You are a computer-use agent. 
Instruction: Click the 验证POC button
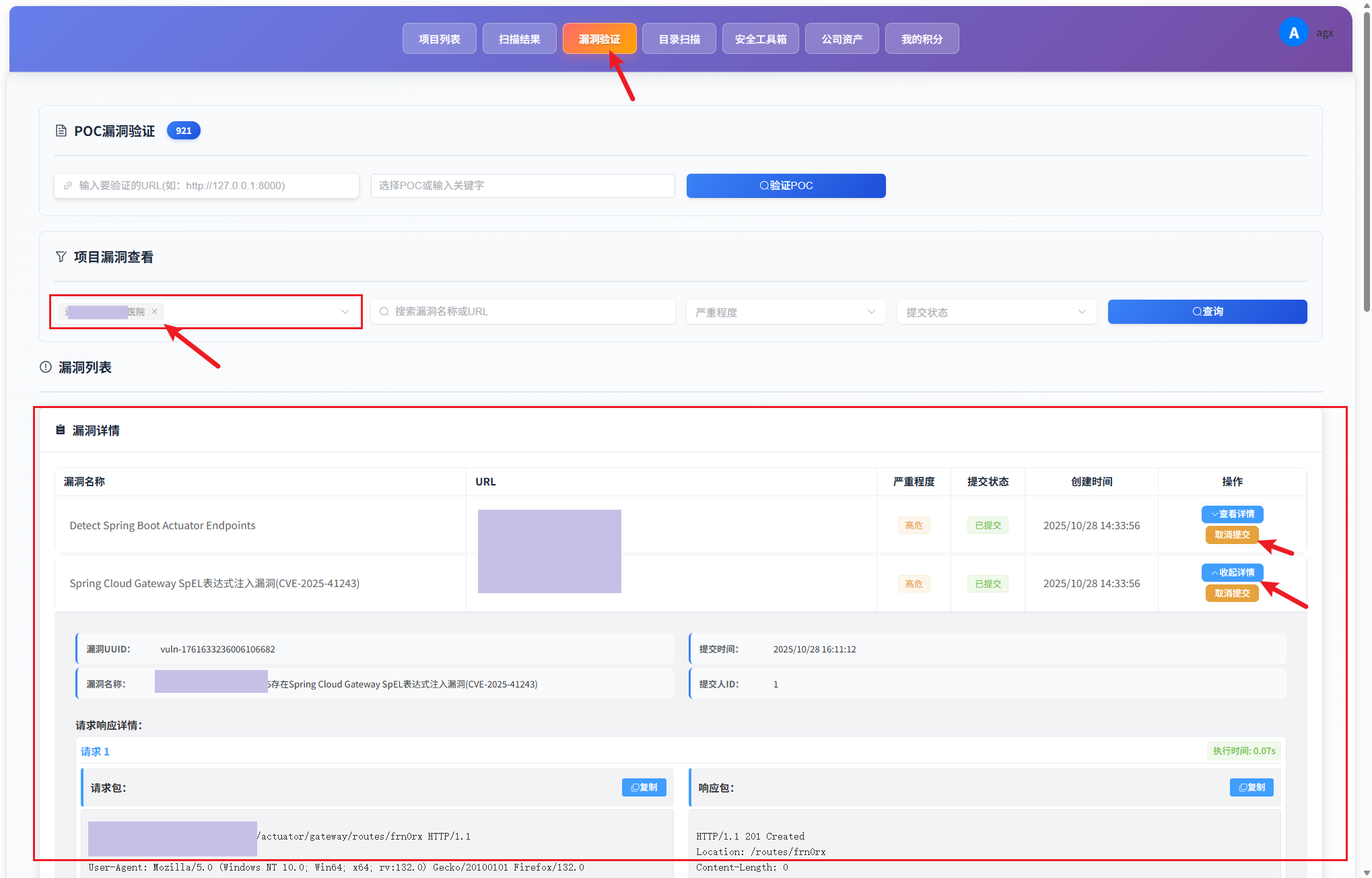(786, 185)
